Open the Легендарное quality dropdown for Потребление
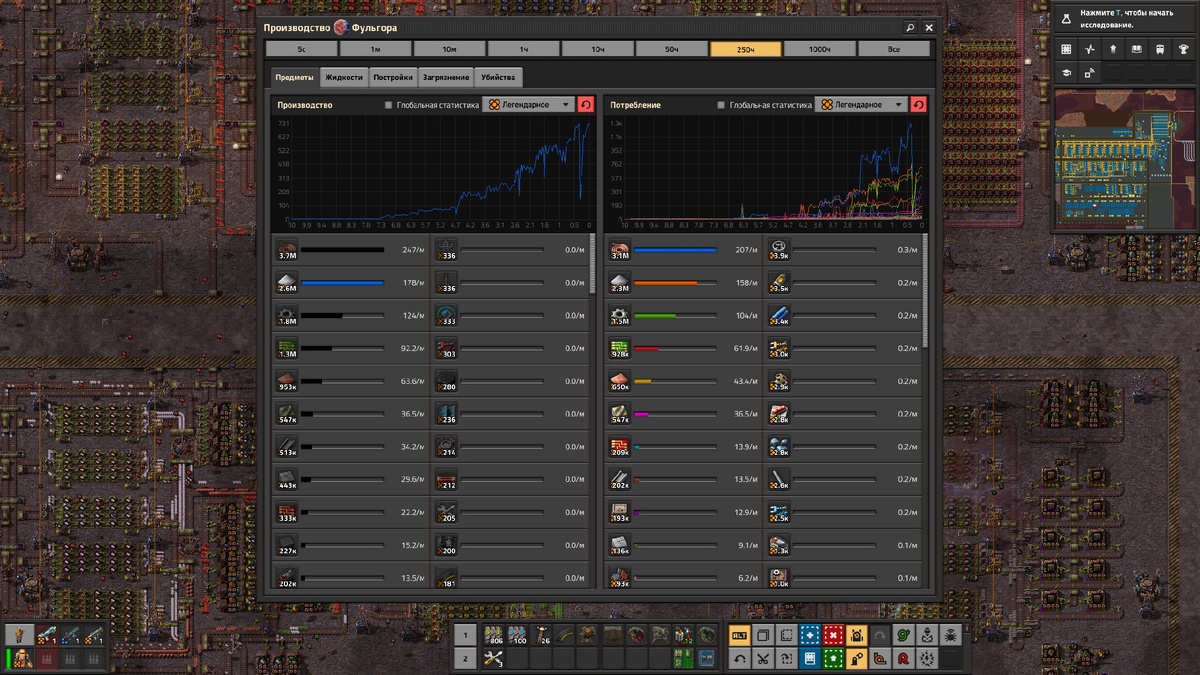This screenshot has height=675, width=1200. (861, 105)
